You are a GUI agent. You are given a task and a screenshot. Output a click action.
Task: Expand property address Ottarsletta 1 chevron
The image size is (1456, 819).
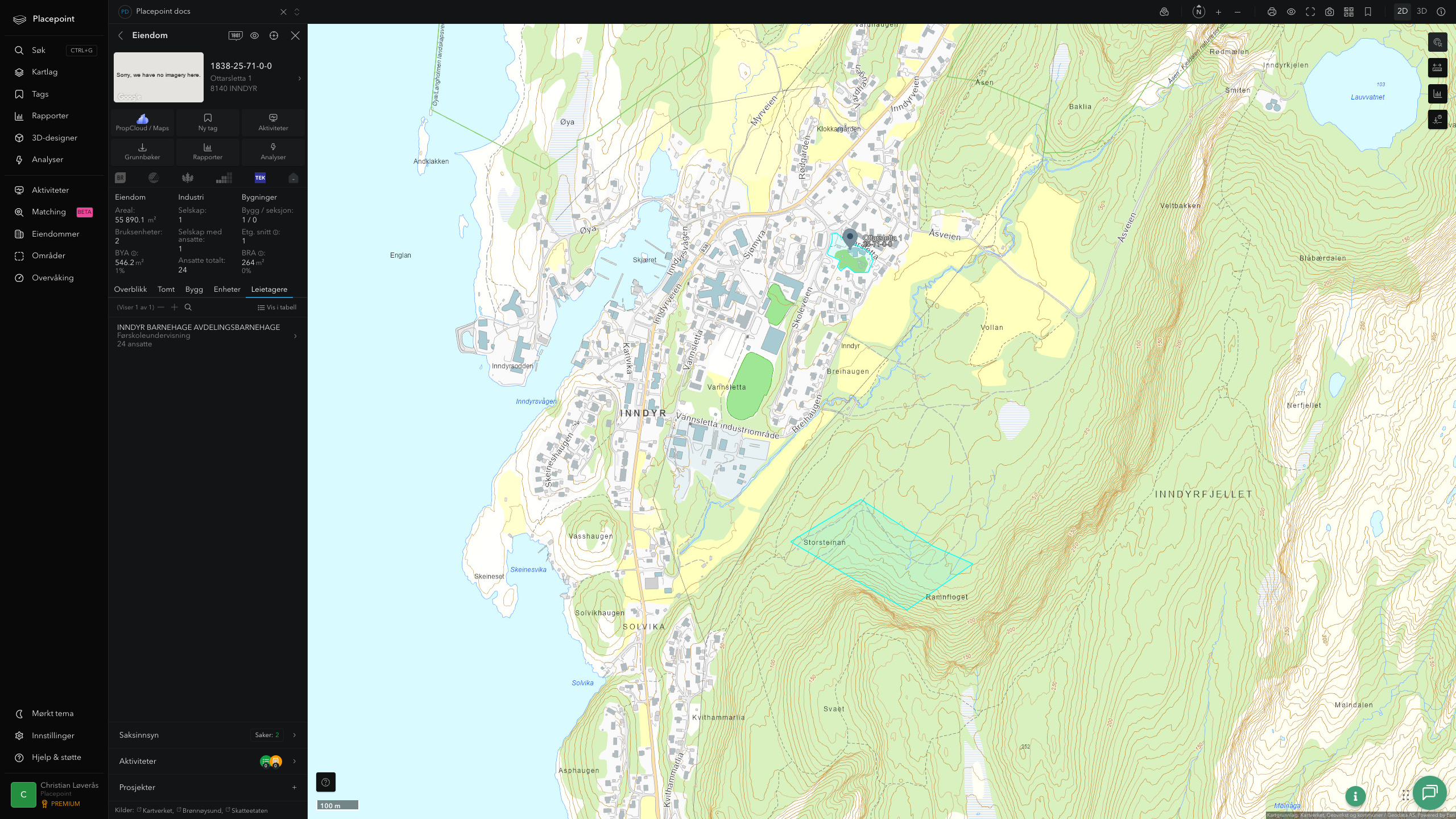pyautogui.click(x=300, y=78)
